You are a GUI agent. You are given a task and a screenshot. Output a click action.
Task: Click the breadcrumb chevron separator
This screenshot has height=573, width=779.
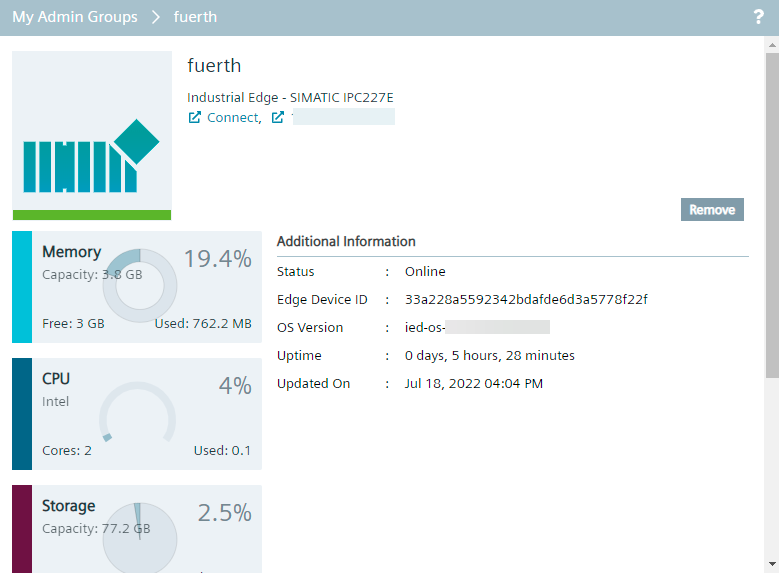click(x=156, y=17)
